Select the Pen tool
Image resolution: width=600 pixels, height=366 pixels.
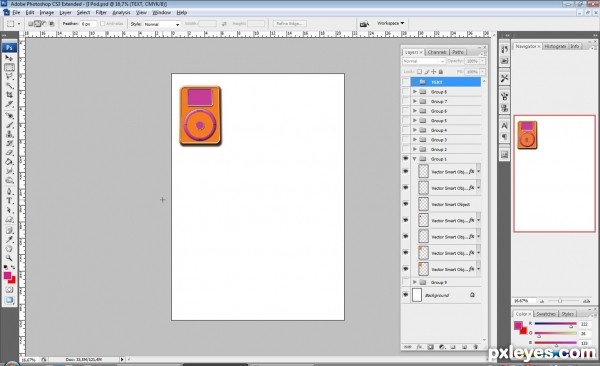(9, 191)
